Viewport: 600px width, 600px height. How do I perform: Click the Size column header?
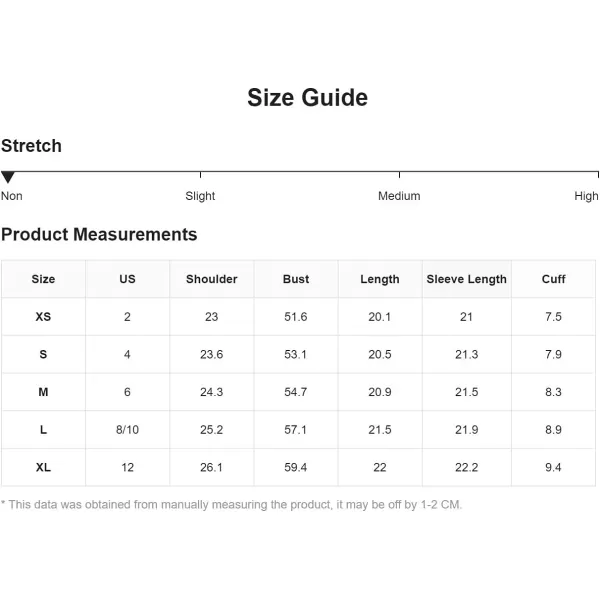[x=43, y=279]
